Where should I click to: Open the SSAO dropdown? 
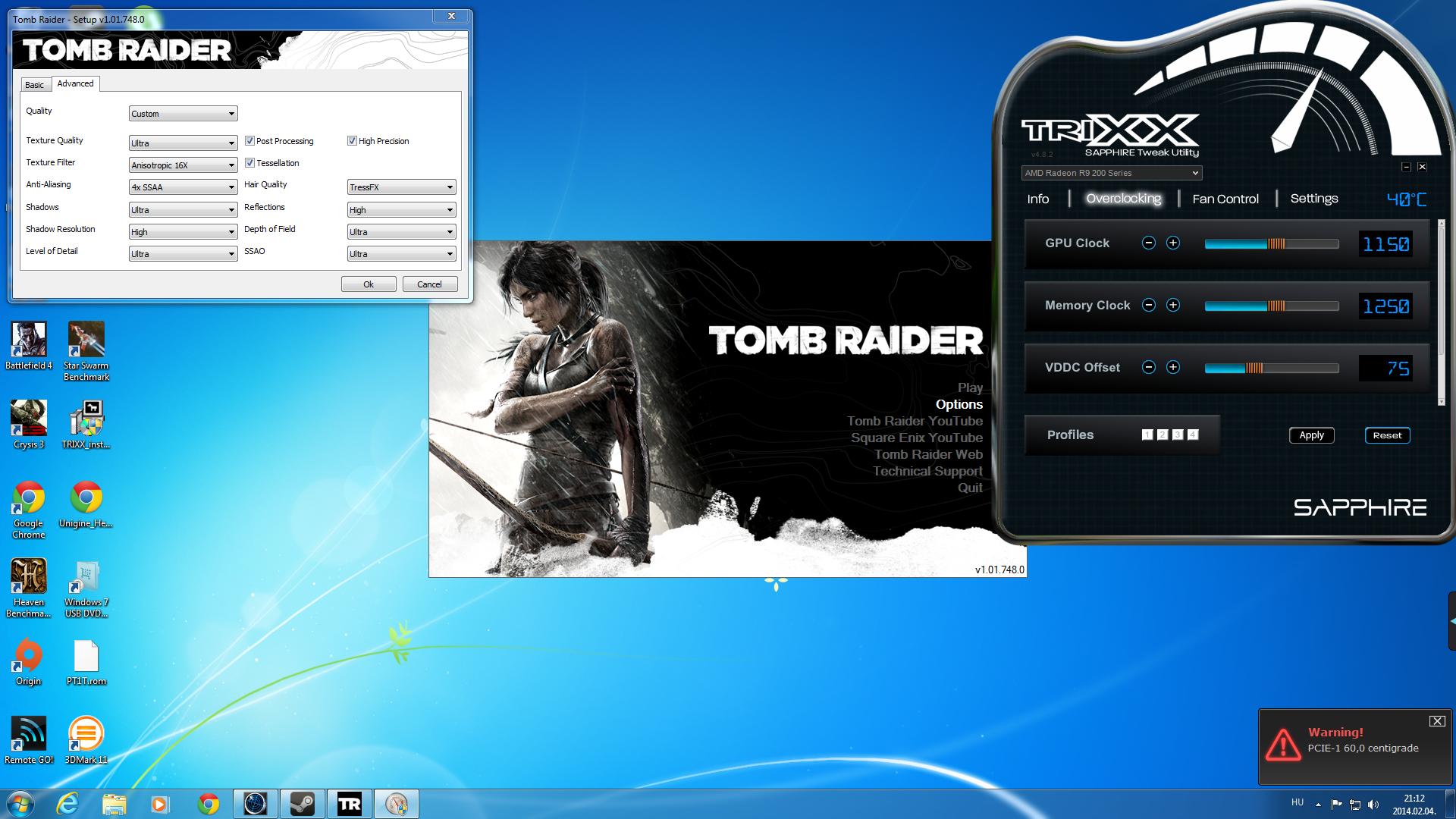401,254
